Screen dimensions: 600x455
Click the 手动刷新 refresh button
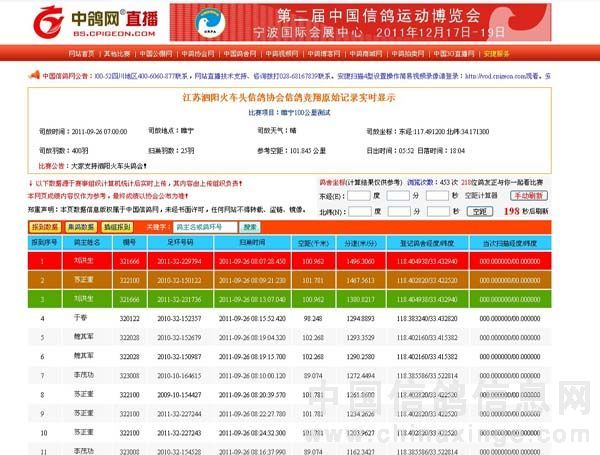530,196
